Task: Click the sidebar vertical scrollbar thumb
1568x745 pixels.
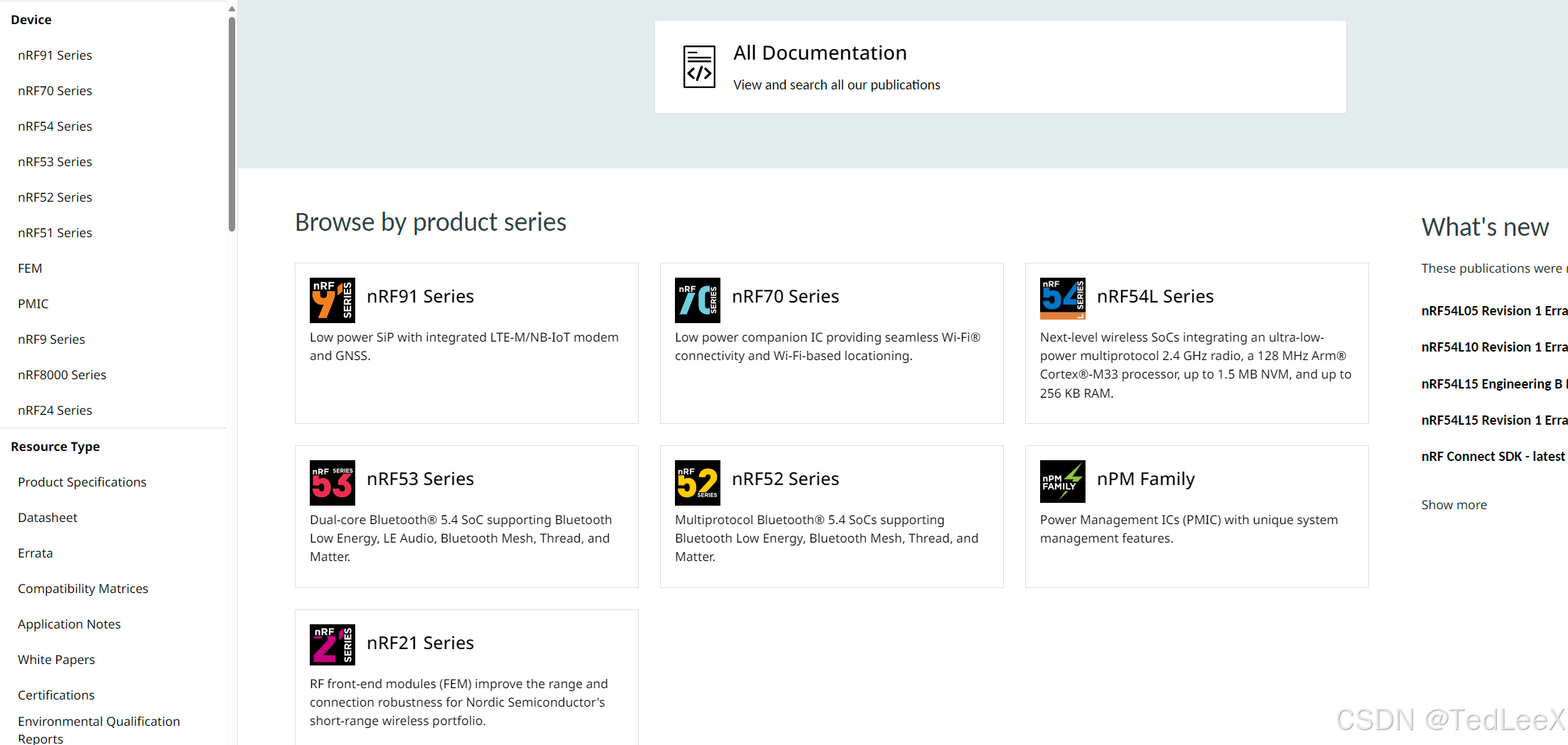Action: click(x=232, y=124)
